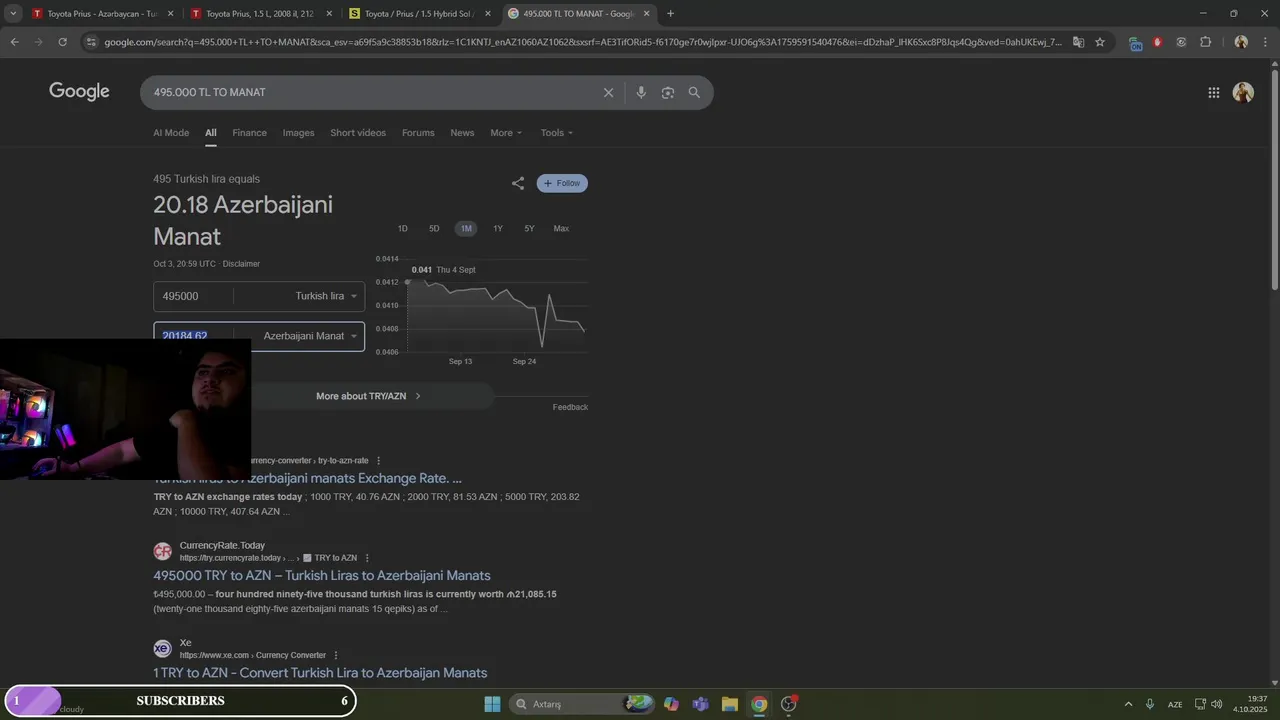Viewport: 1280px width, 720px height.
Task: Open the Disclaimer link
Action: point(241,264)
